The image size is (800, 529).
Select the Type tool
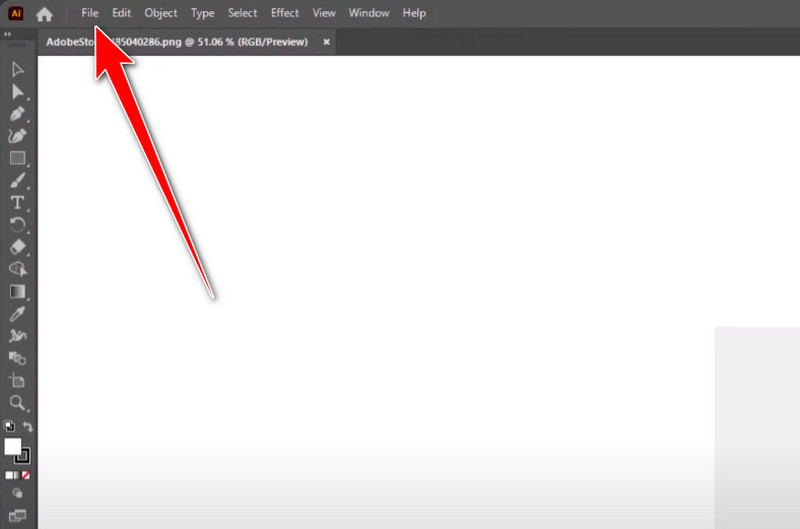point(17,203)
